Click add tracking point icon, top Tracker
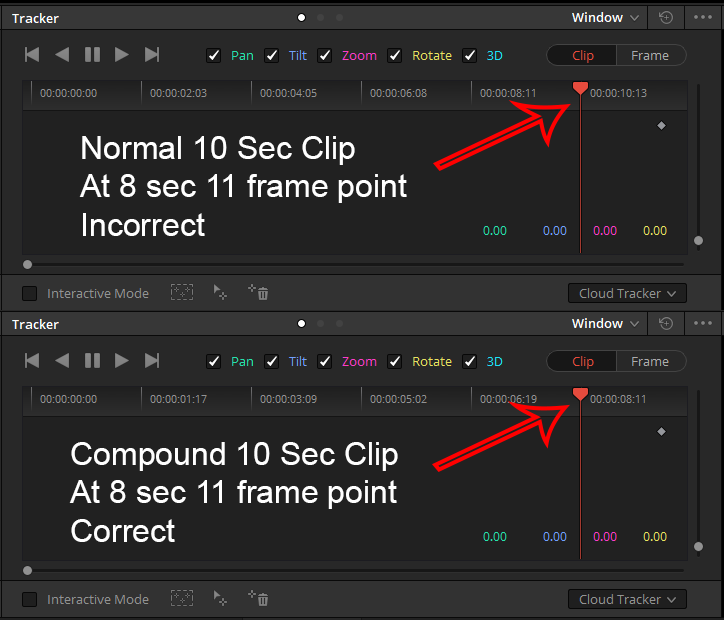724x620 pixels. click(220, 292)
